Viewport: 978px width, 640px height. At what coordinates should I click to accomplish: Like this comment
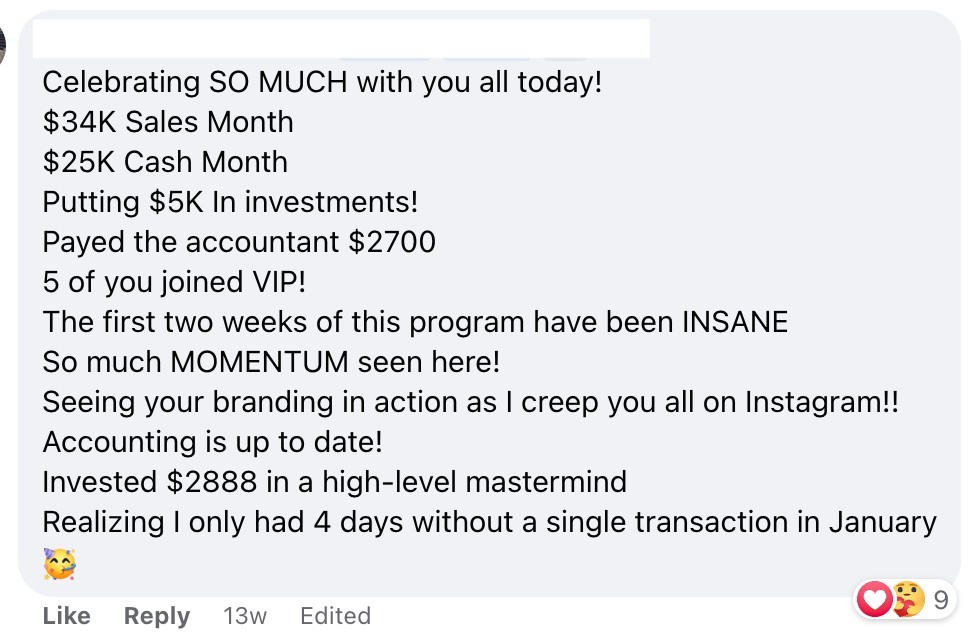(67, 616)
